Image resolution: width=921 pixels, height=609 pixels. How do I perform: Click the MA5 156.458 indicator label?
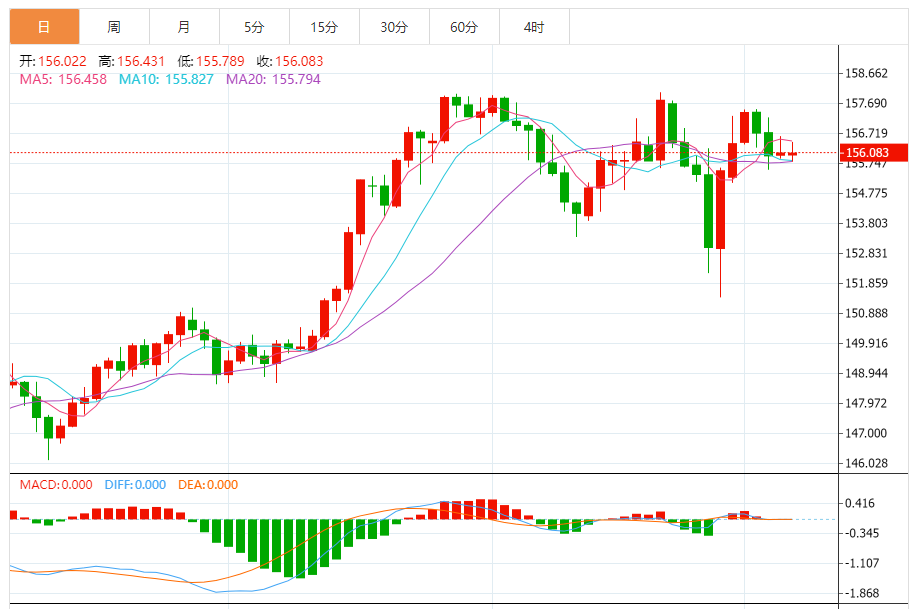click(x=64, y=78)
